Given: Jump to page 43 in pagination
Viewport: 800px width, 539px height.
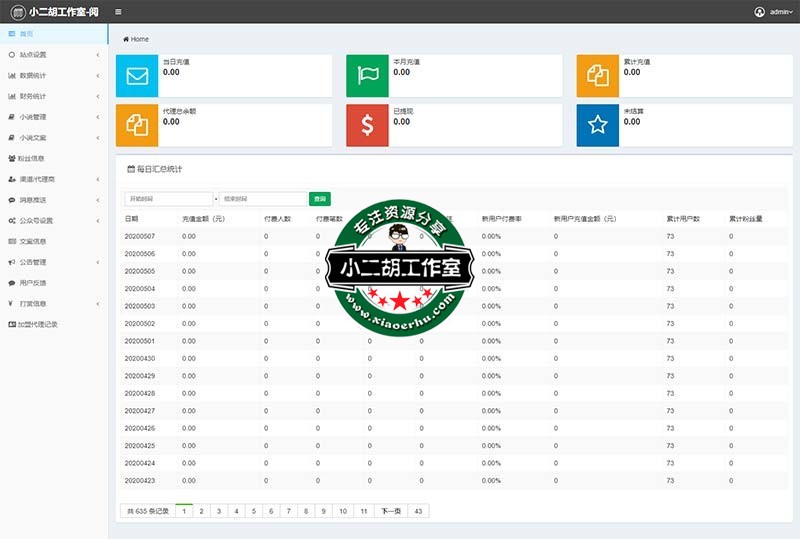Looking at the screenshot, I should pyautogui.click(x=419, y=511).
